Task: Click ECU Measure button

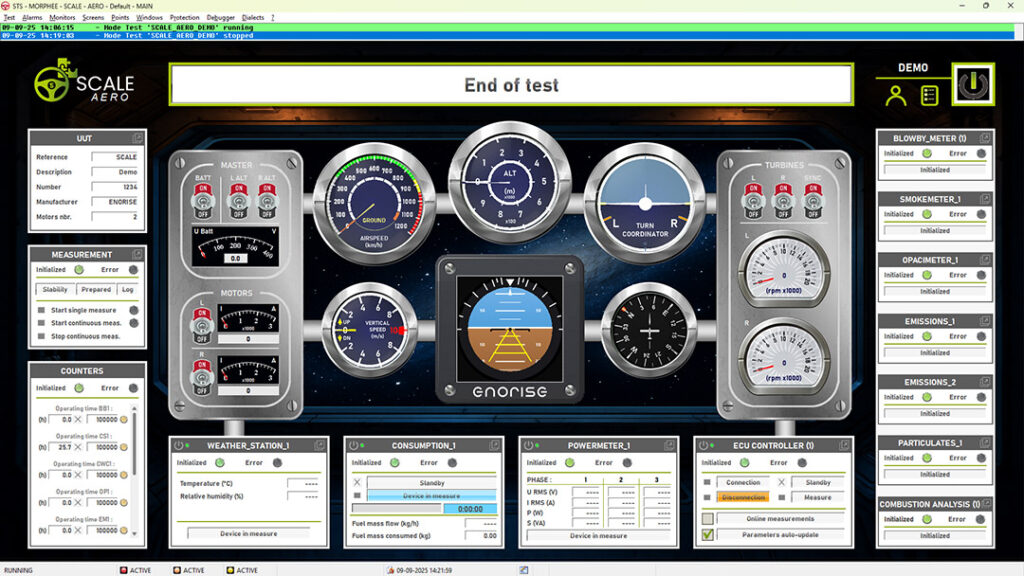Action: click(x=818, y=497)
